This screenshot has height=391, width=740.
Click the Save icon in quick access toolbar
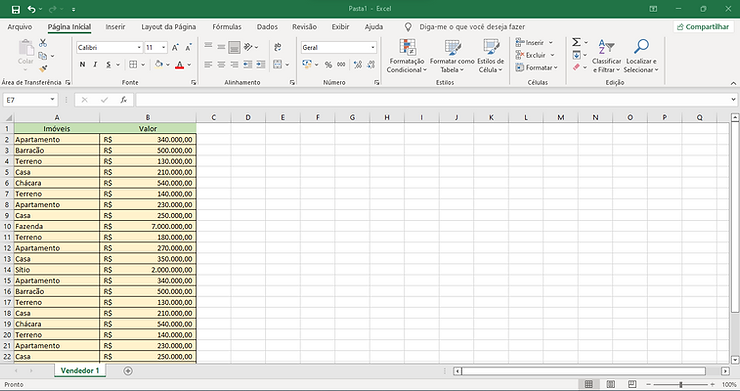tap(16, 9)
